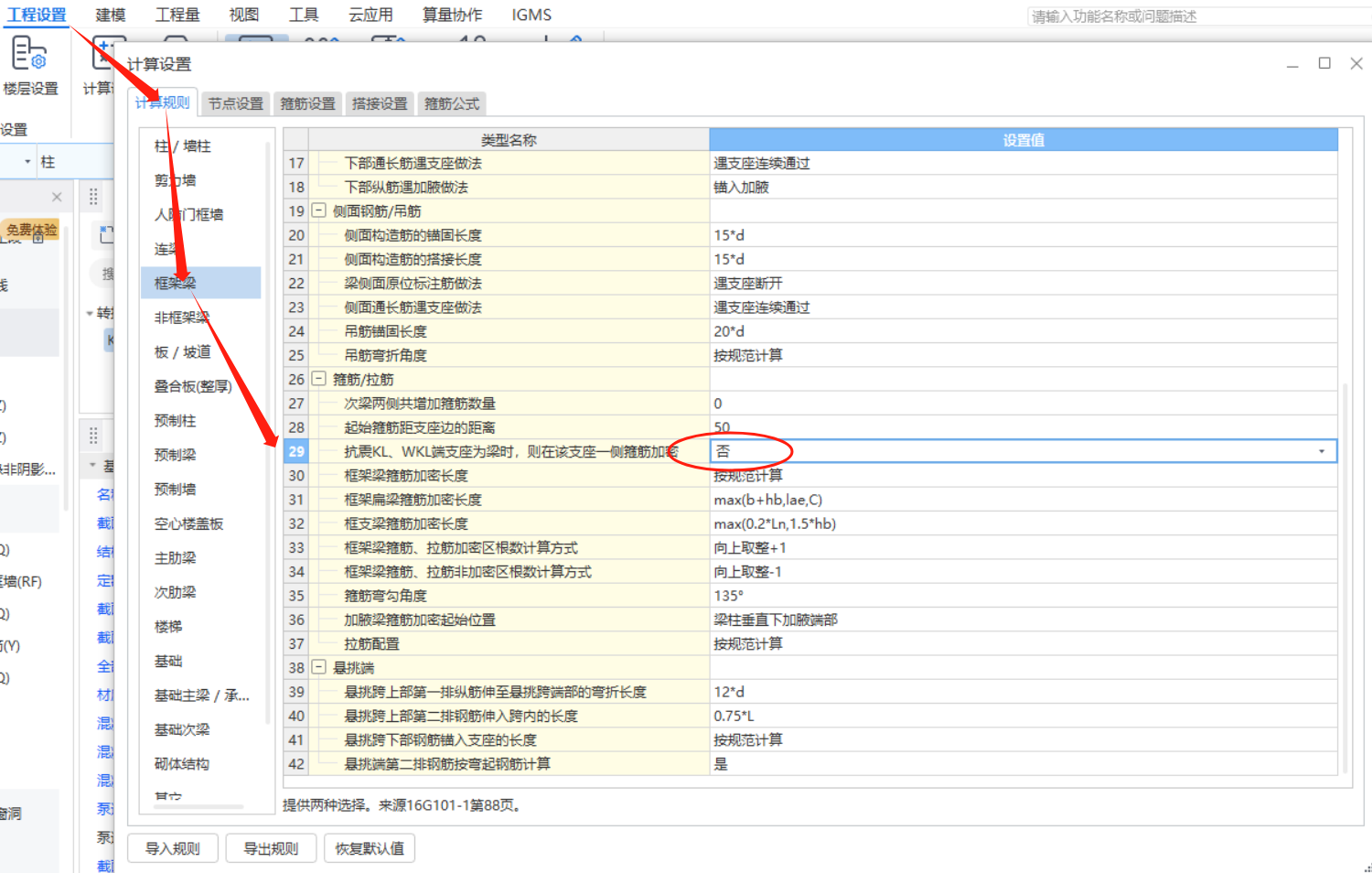Viewport: 1372px width, 873px height.
Task: Click the 恢复默认值 button
Action: (x=370, y=848)
